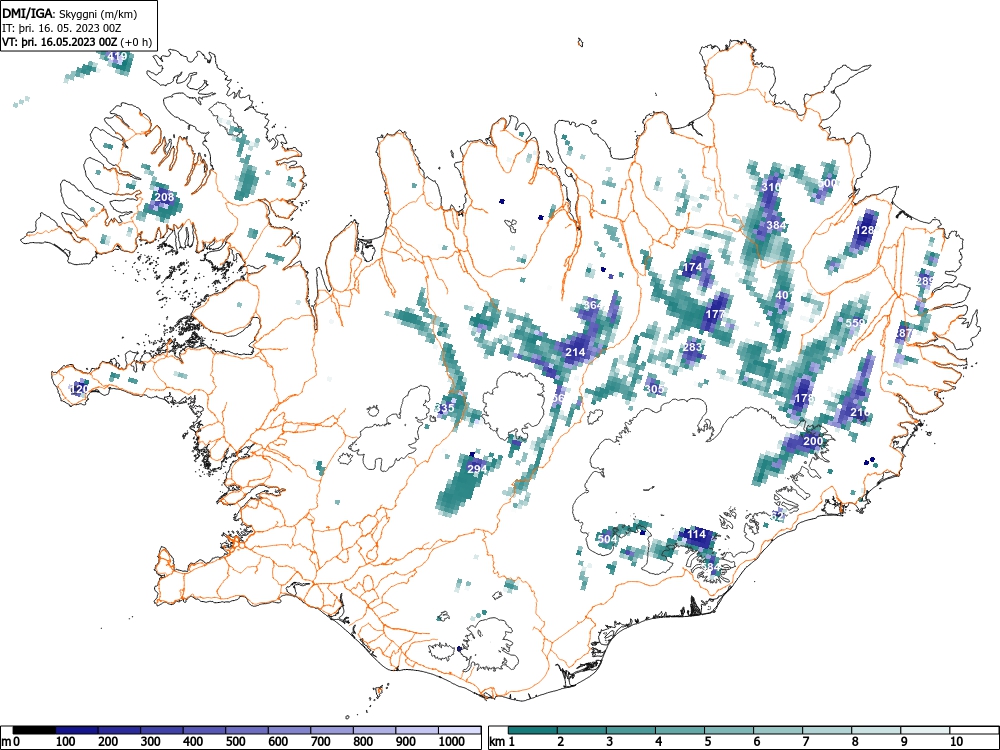Click the 1000 tick on the m legend
The width and height of the screenshot is (1000, 750).
[452, 742]
